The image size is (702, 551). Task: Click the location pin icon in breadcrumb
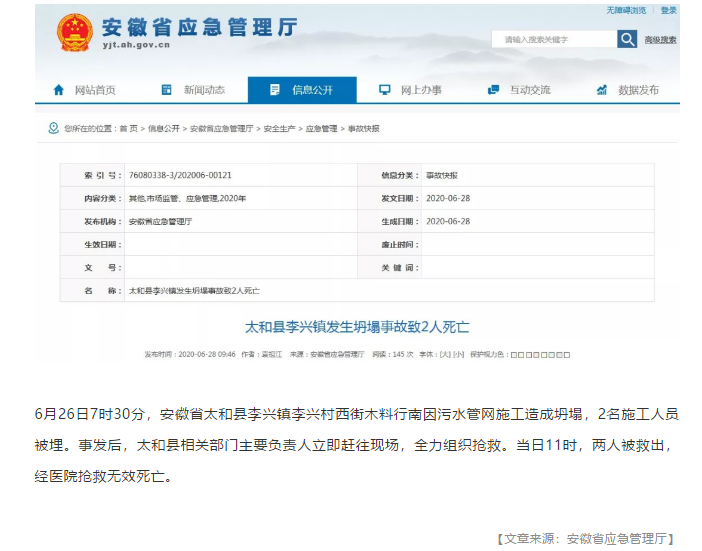53,129
